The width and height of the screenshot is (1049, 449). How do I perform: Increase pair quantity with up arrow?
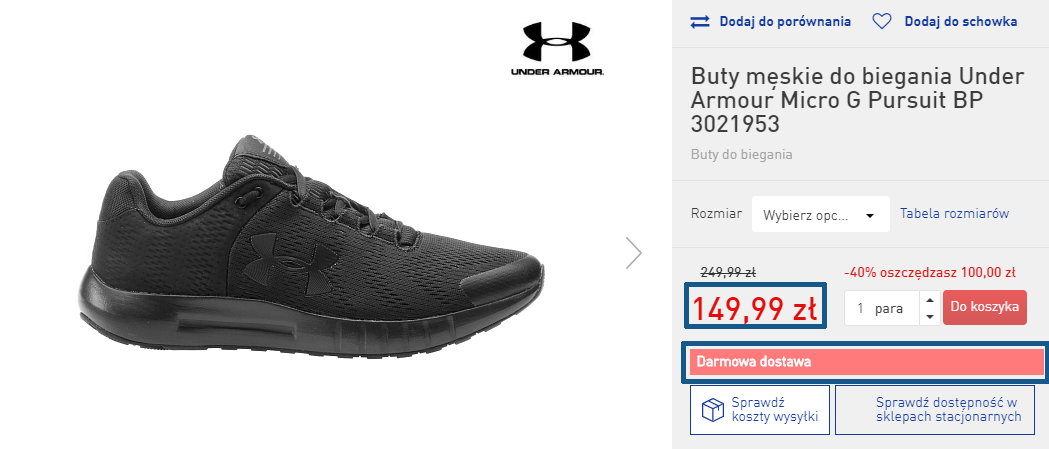[929, 300]
